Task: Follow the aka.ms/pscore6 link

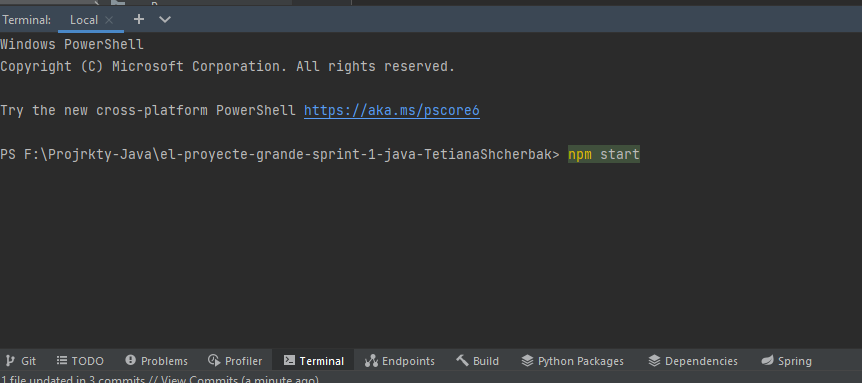Action: 392,110
